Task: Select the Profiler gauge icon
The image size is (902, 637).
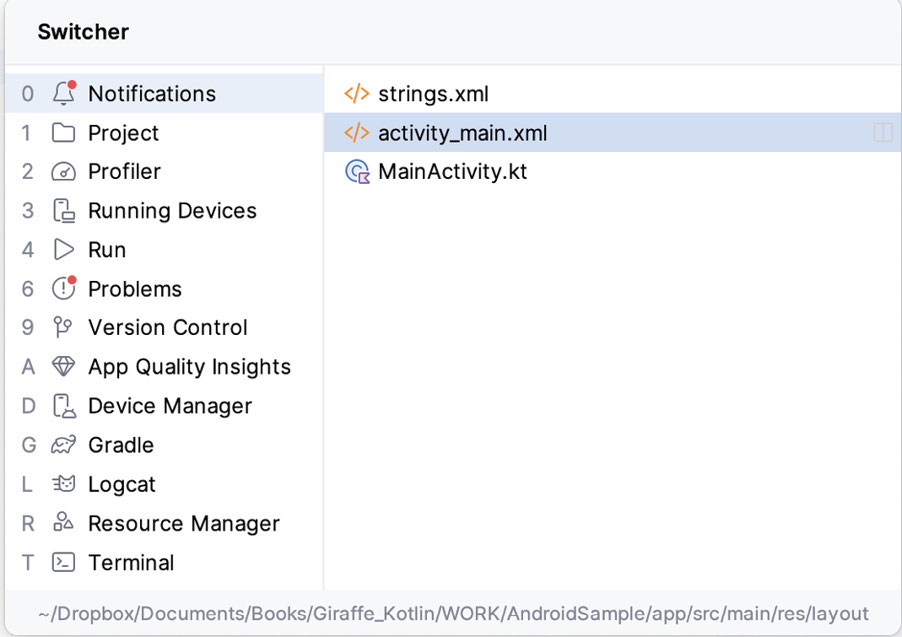Action: 64,172
